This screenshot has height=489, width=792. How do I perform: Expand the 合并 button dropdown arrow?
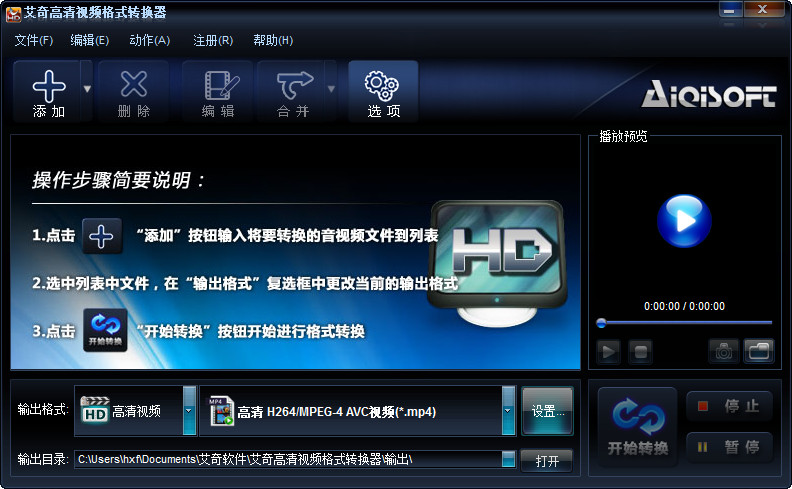point(331,90)
